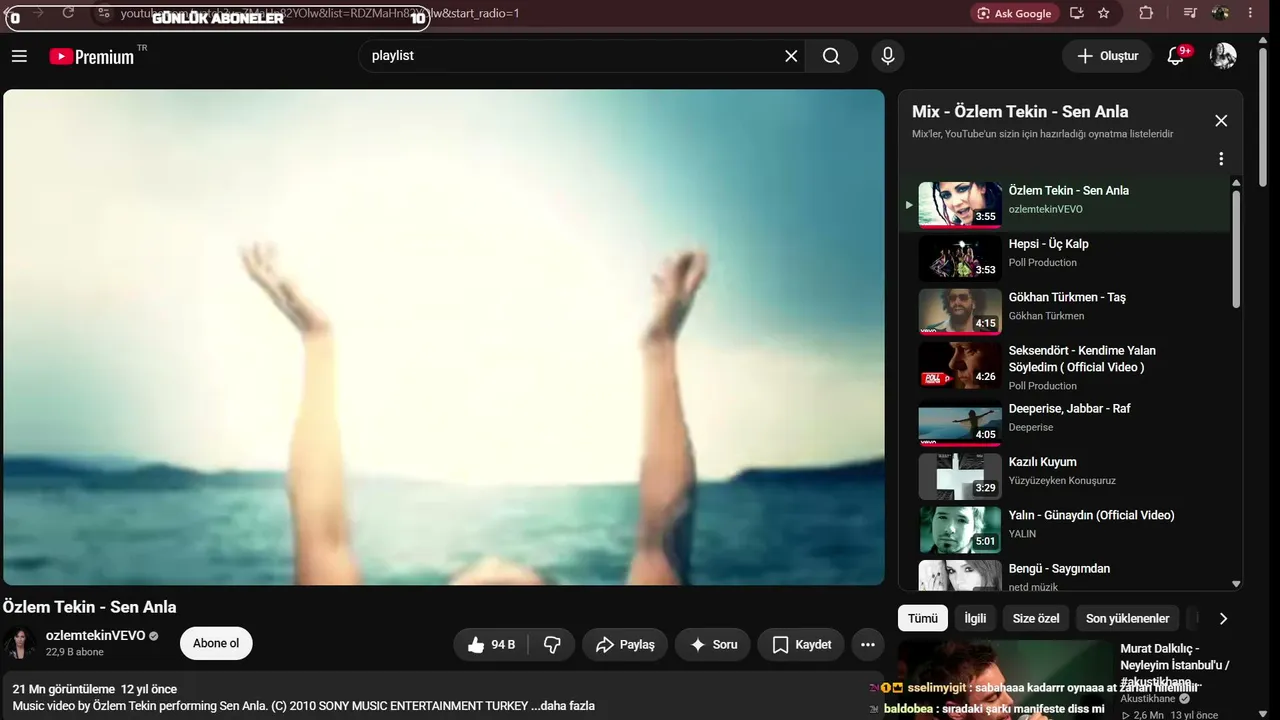This screenshot has width=1280, height=720.
Task: Subscribe with the Abone ol button
Action: pyautogui.click(x=216, y=644)
